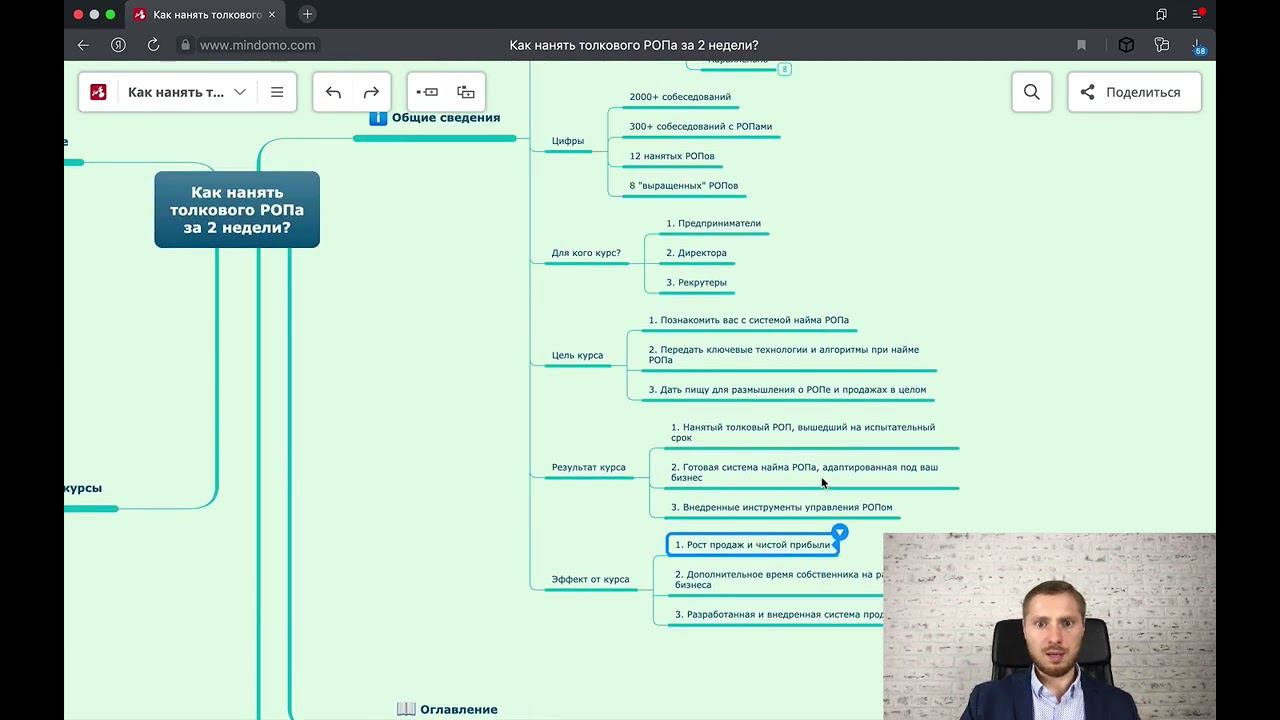The image size is (1280, 720).
Task: Select the 'Как нанять толкового' browser tab
Action: coord(206,15)
